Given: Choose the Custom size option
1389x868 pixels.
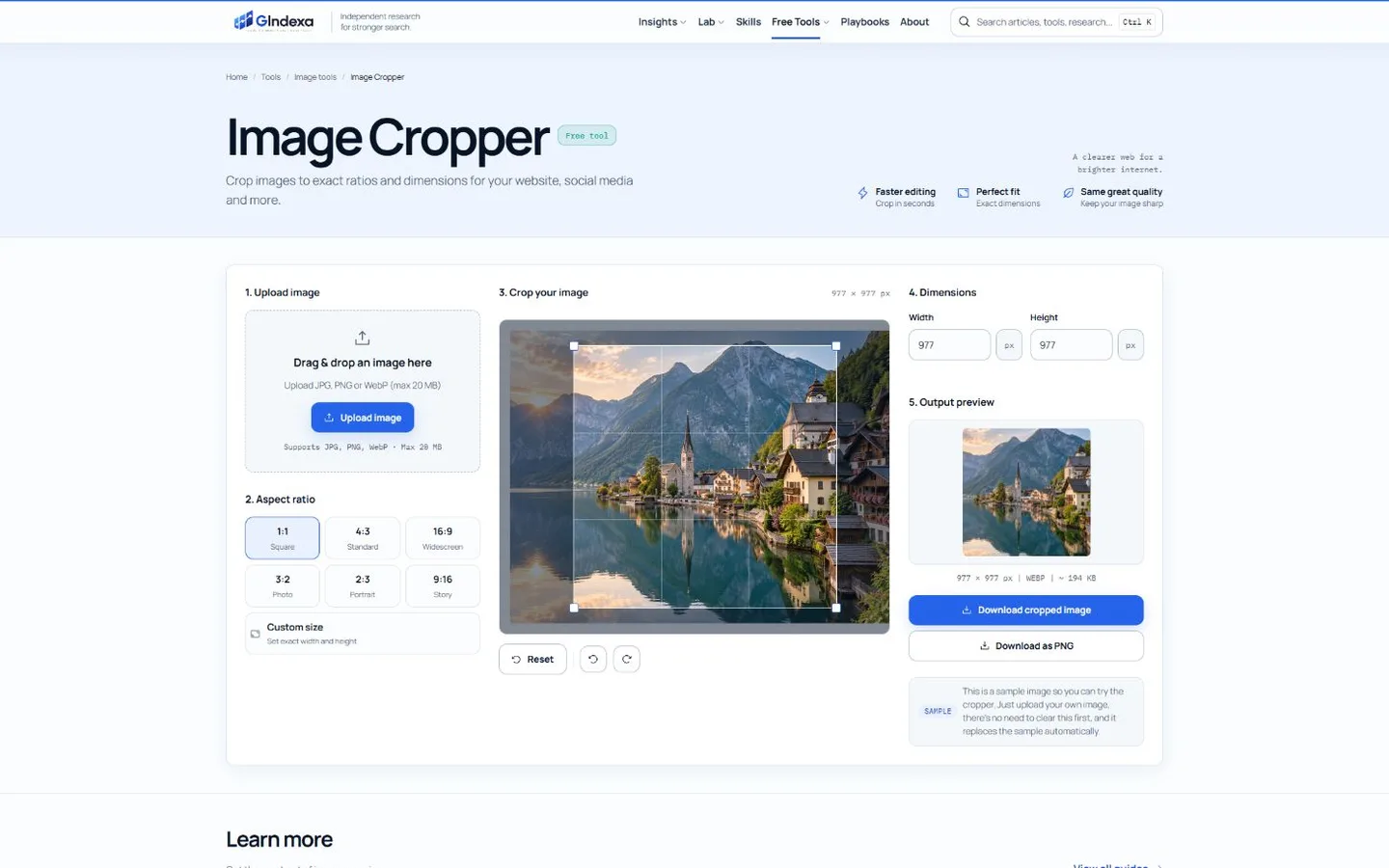Looking at the screenshot, I should (363, 634).
